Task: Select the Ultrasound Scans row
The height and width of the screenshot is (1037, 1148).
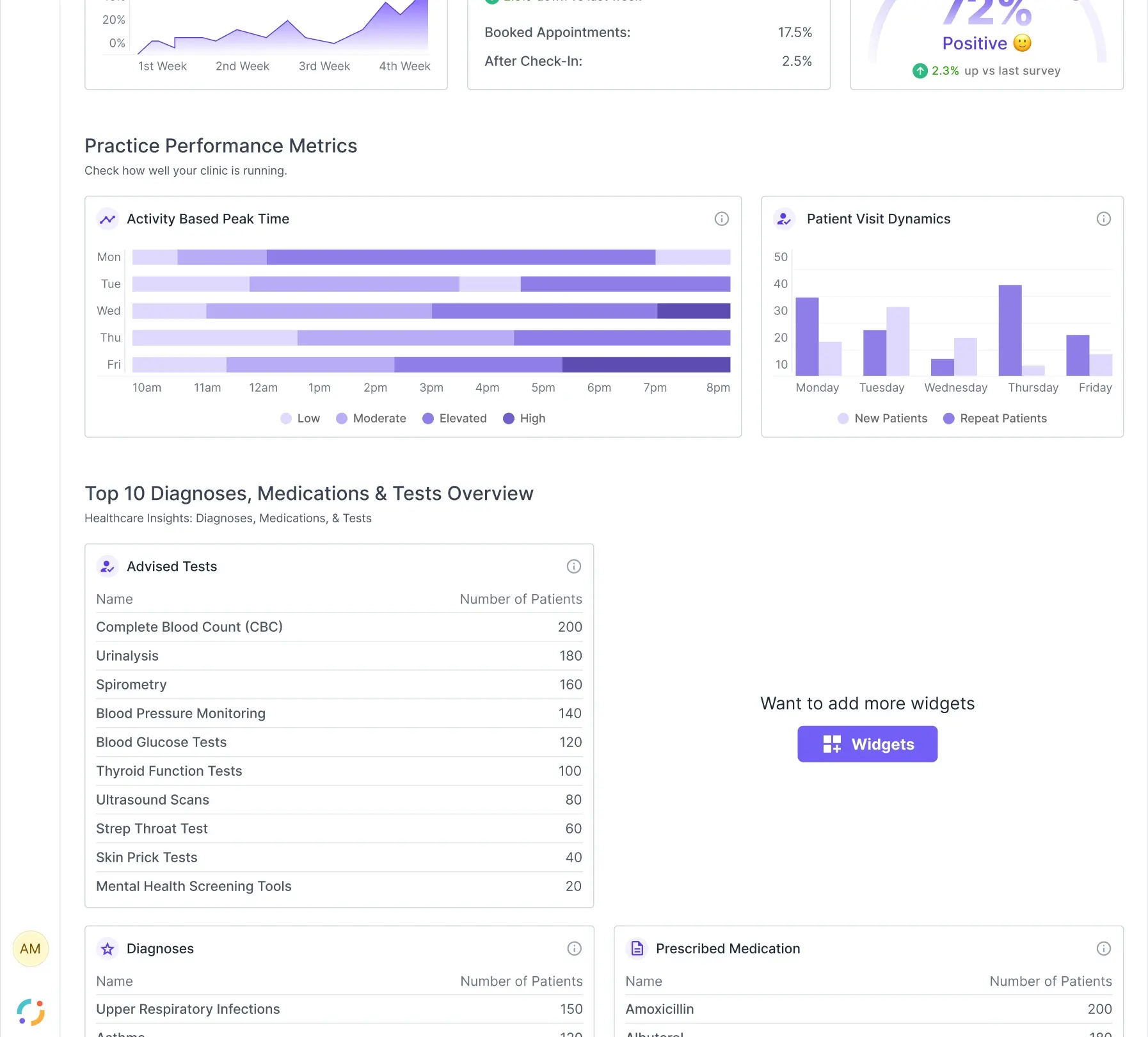Action: 339,800
